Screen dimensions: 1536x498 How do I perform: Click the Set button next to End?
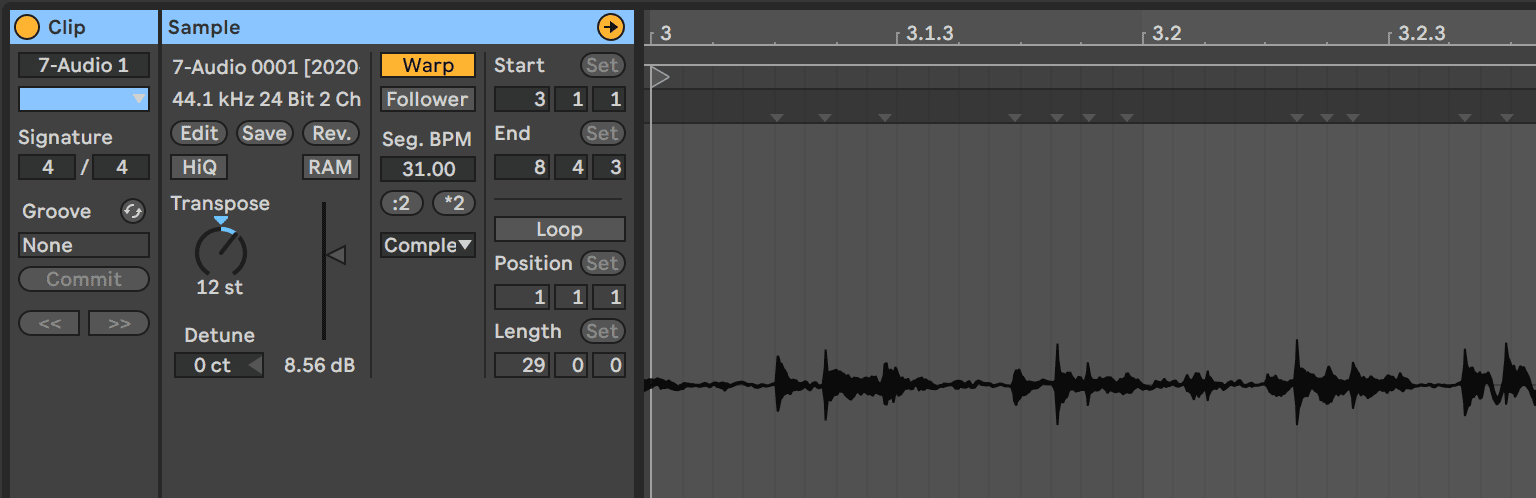pos(603,133)
